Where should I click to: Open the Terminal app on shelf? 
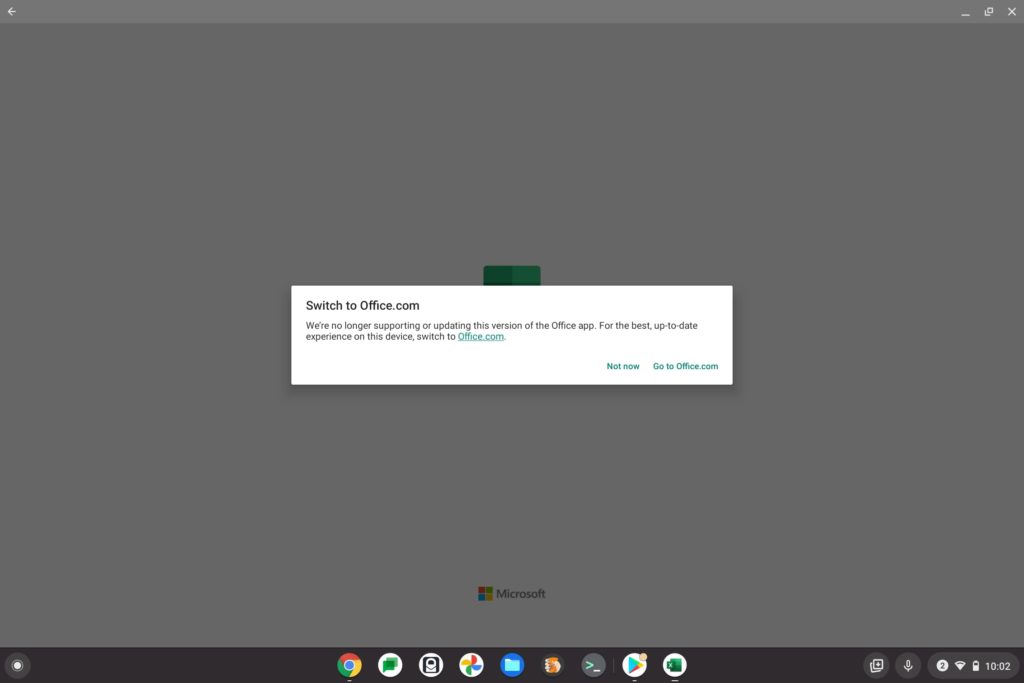593,665
